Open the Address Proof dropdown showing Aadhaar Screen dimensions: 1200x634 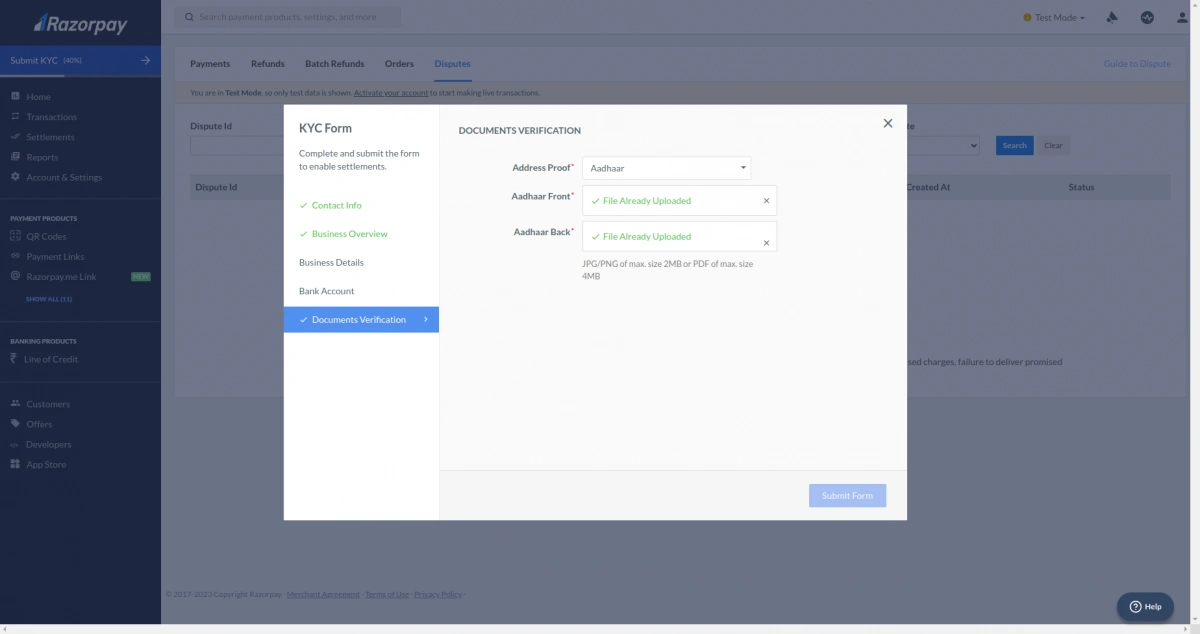tap(666, 167)
